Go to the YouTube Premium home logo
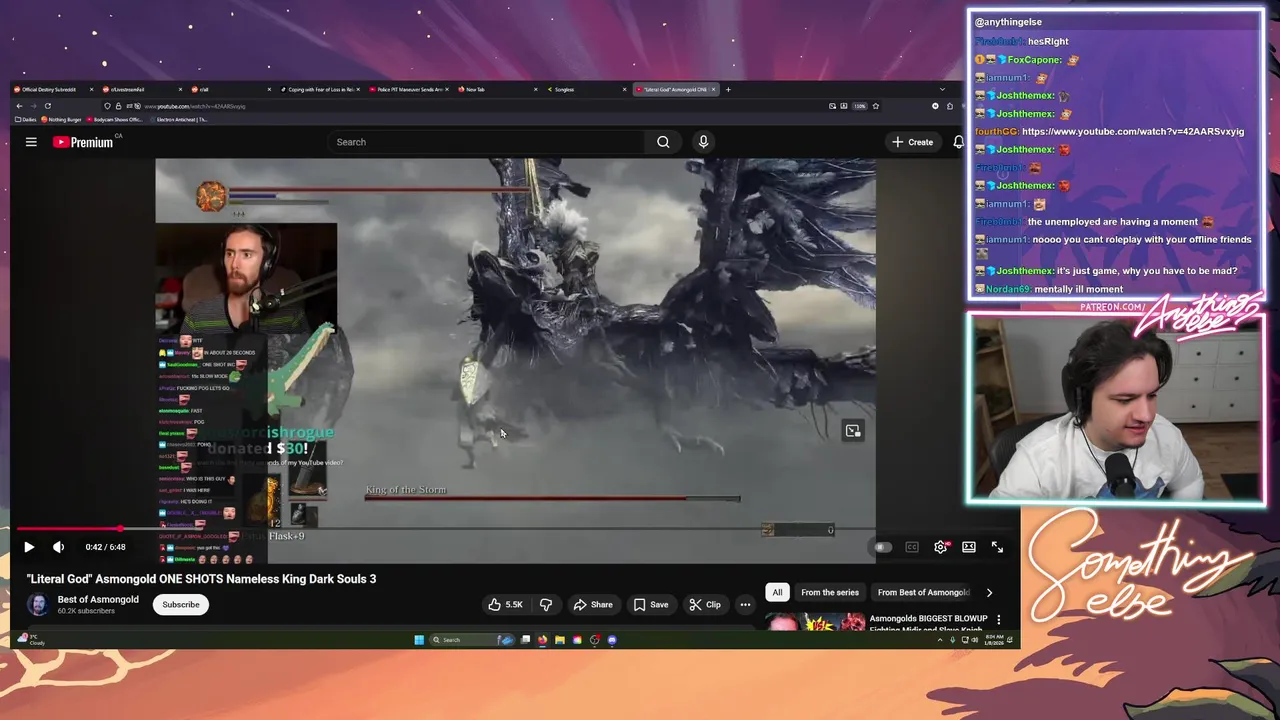 84,142
